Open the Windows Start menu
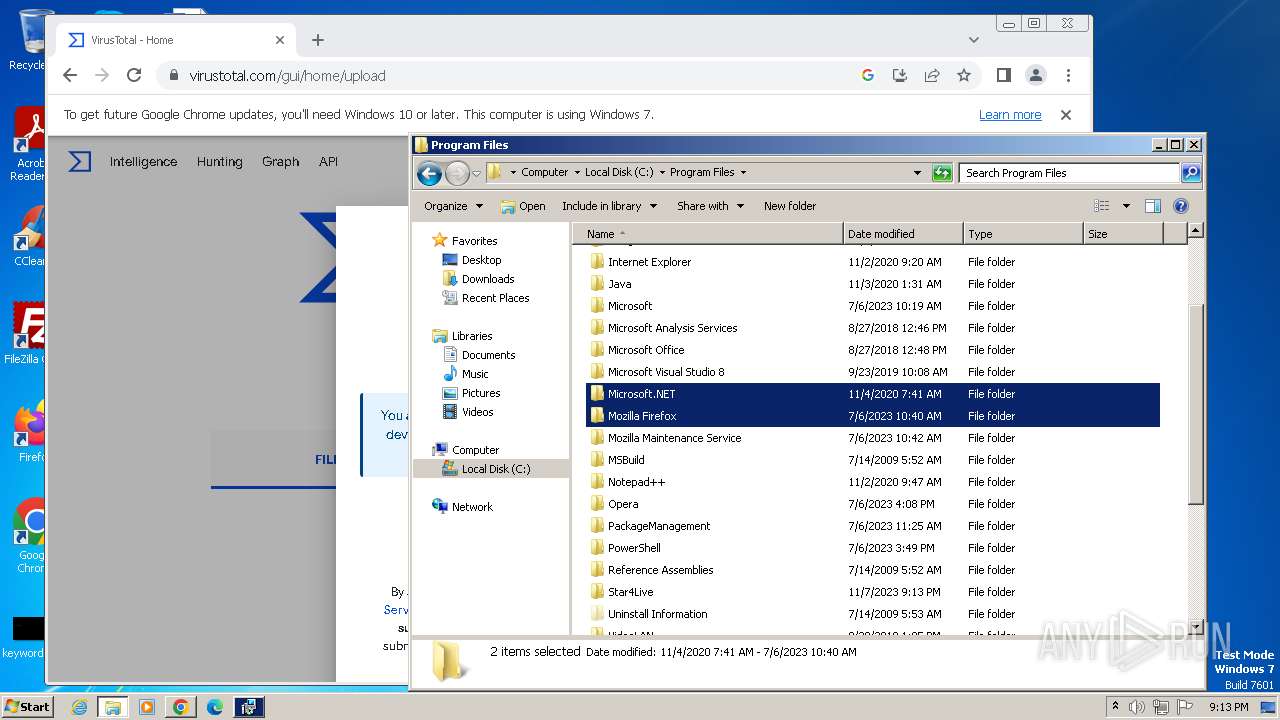 [x=27, y=706]
